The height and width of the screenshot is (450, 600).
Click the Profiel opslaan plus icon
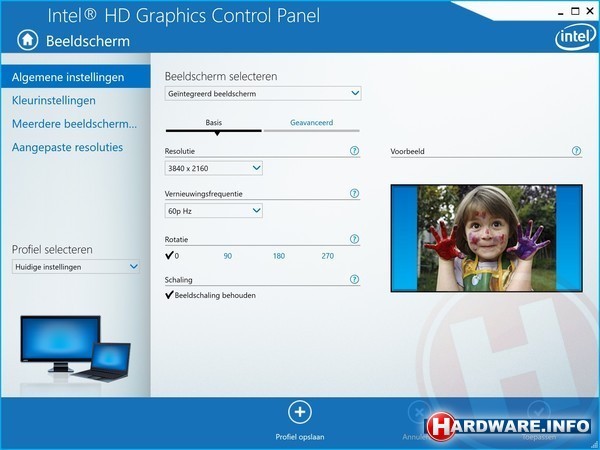pos(300,412)
